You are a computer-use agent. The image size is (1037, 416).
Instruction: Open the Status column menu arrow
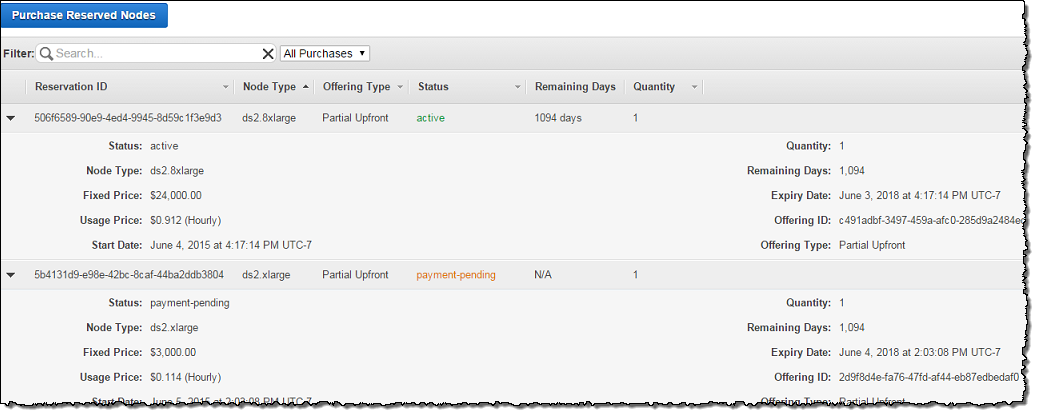click(518, 87)
